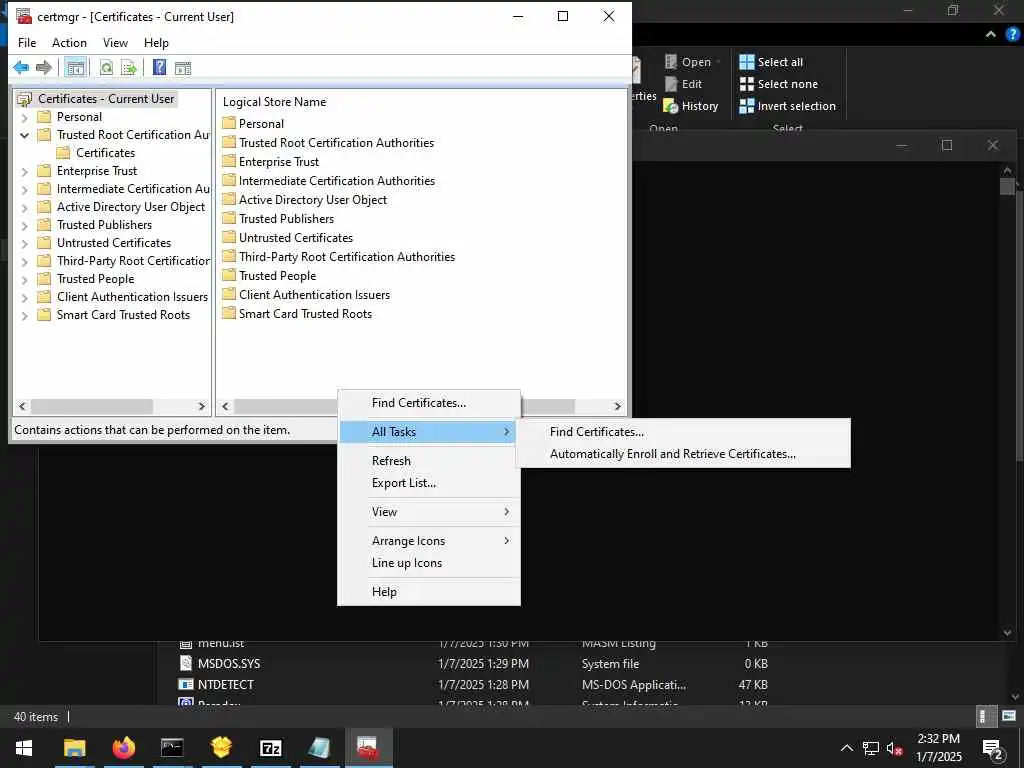Viewport: 1024px width, 768px height.
Task: Select the Certificates subfolder in the tree
Action: coord(105,153)
